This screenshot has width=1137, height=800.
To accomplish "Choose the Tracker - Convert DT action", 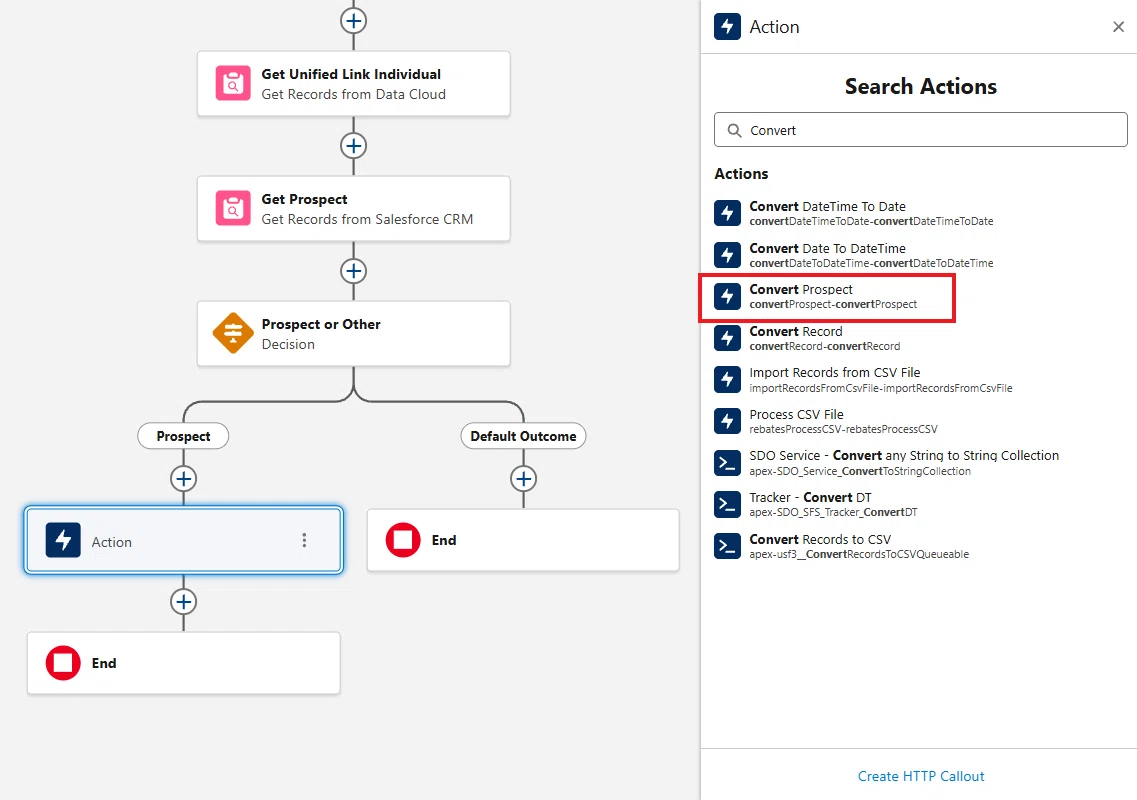I will click(x=921, y=504).
